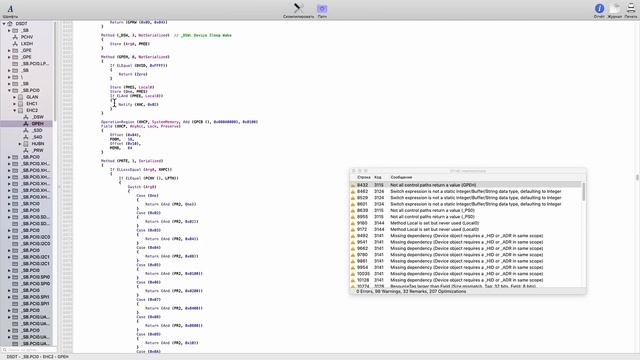Select the _SB.PCI0.LP... scope row
The image size is (640, 360).
point(27,64)
